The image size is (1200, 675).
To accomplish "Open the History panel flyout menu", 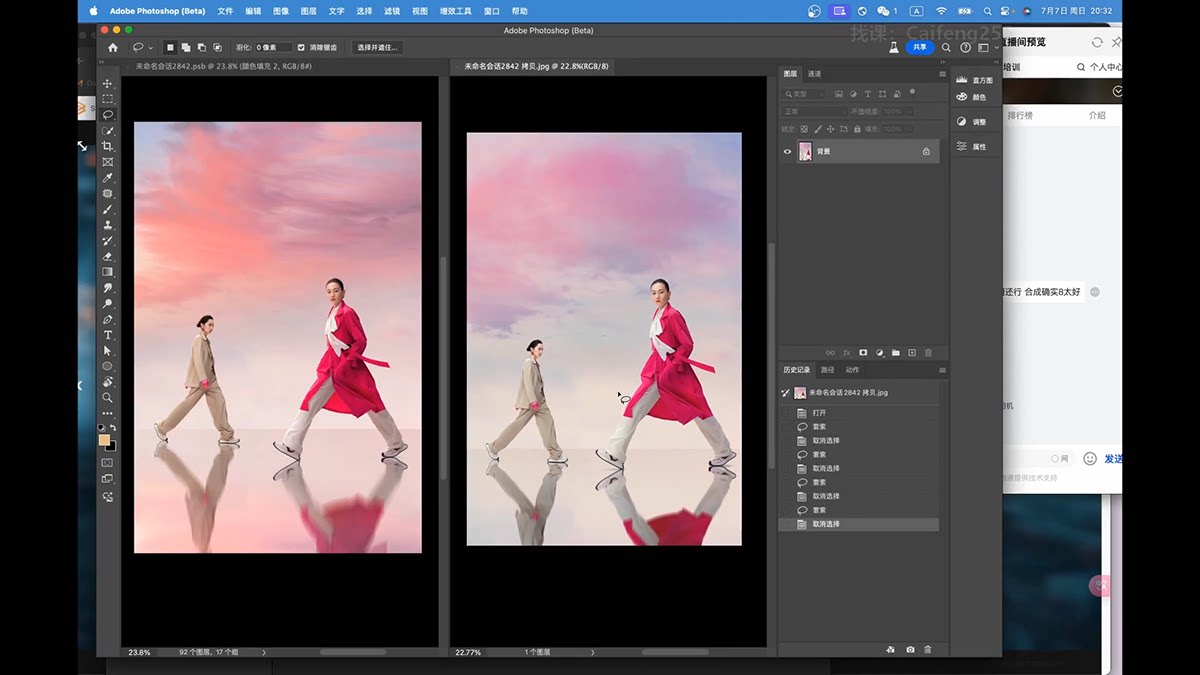I will 941,370.
